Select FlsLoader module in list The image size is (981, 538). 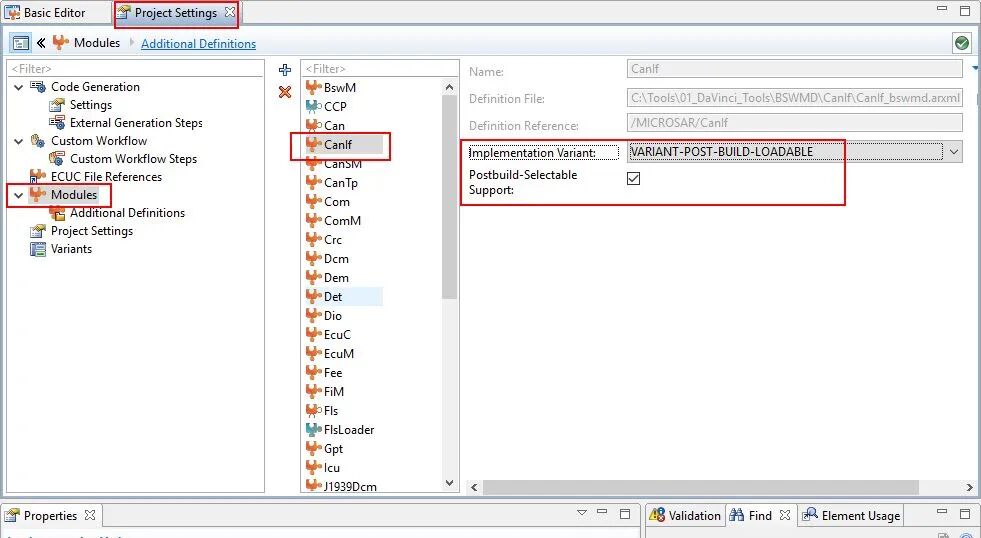[x=349, y=430]
